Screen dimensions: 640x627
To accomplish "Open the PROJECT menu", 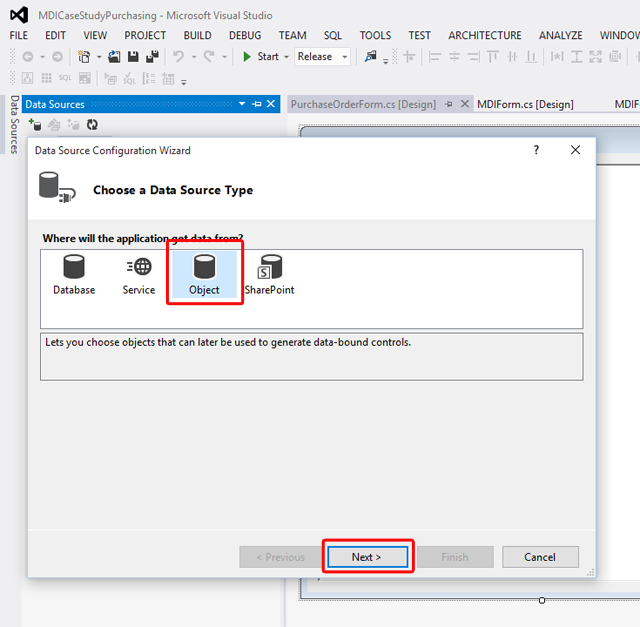I will point(145,36).
